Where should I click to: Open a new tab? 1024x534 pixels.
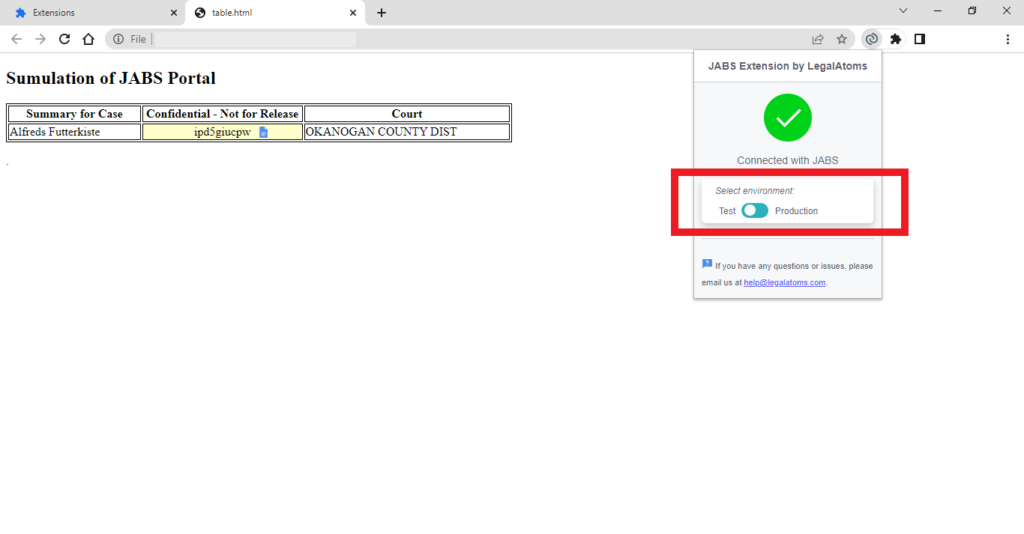click(381, 12)
